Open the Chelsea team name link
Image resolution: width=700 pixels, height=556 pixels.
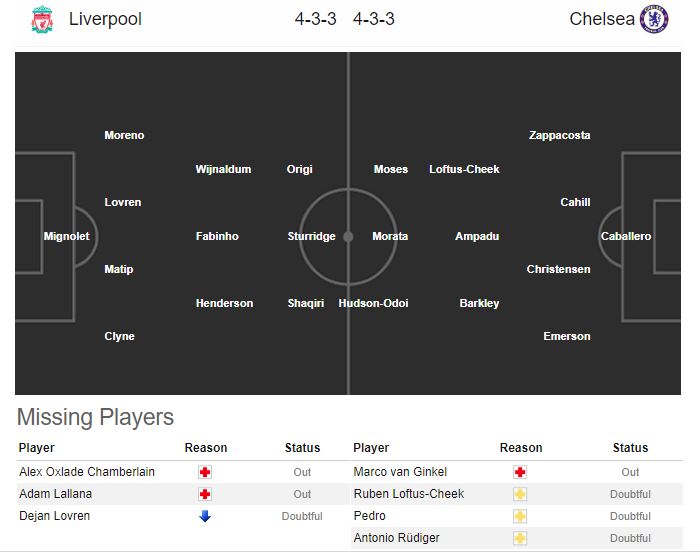pyautogui.click(x=601, y=19)
